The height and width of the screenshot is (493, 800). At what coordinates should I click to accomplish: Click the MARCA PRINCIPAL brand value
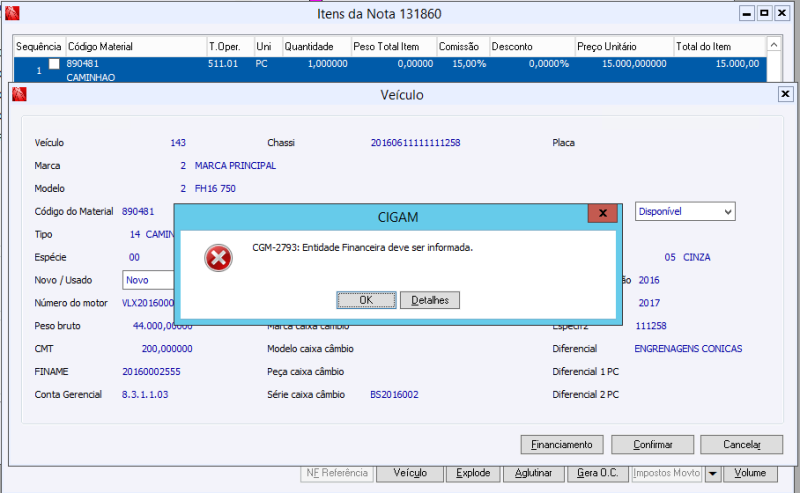pyautogui.click(x=235, y=166)
